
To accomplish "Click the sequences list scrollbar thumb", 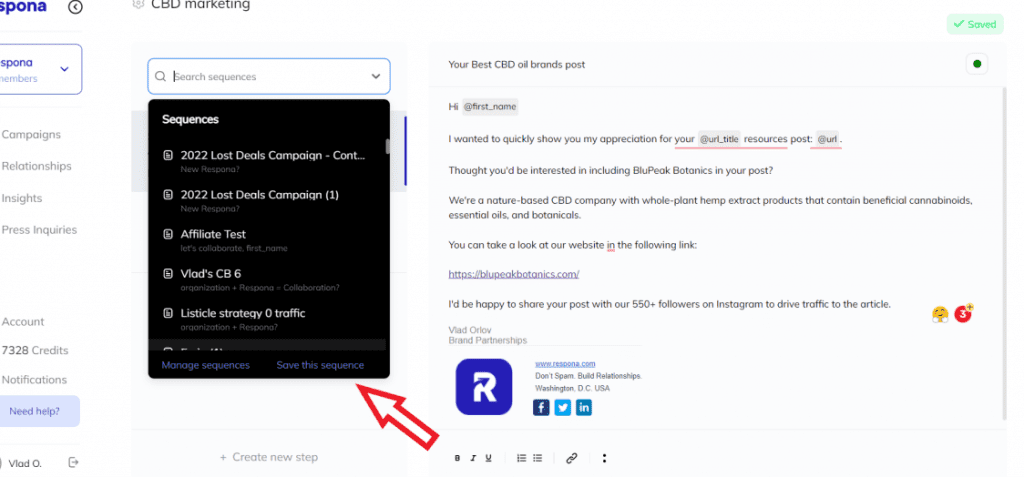I will (388, 146).
